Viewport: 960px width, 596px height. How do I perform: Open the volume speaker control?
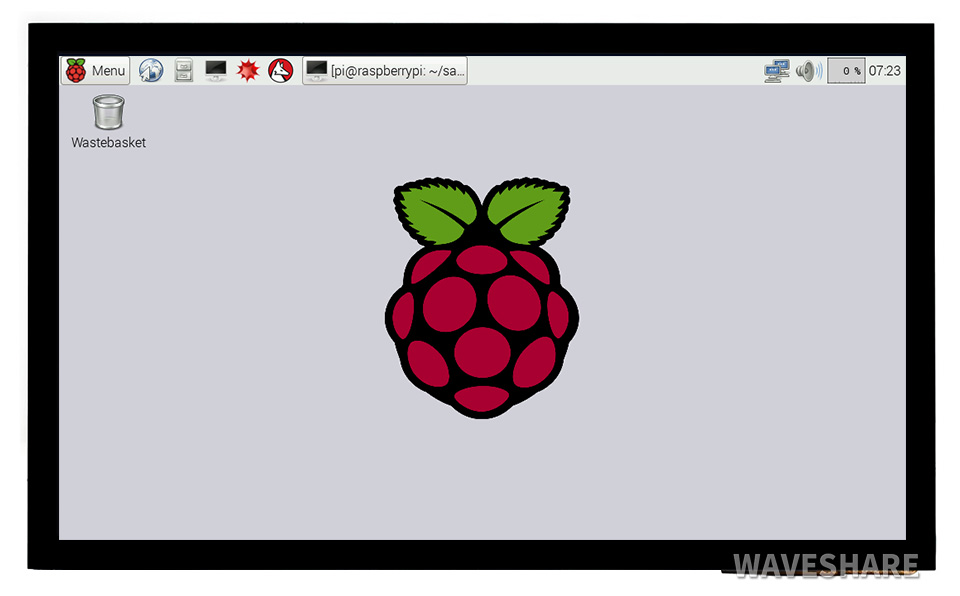[808, 71]
